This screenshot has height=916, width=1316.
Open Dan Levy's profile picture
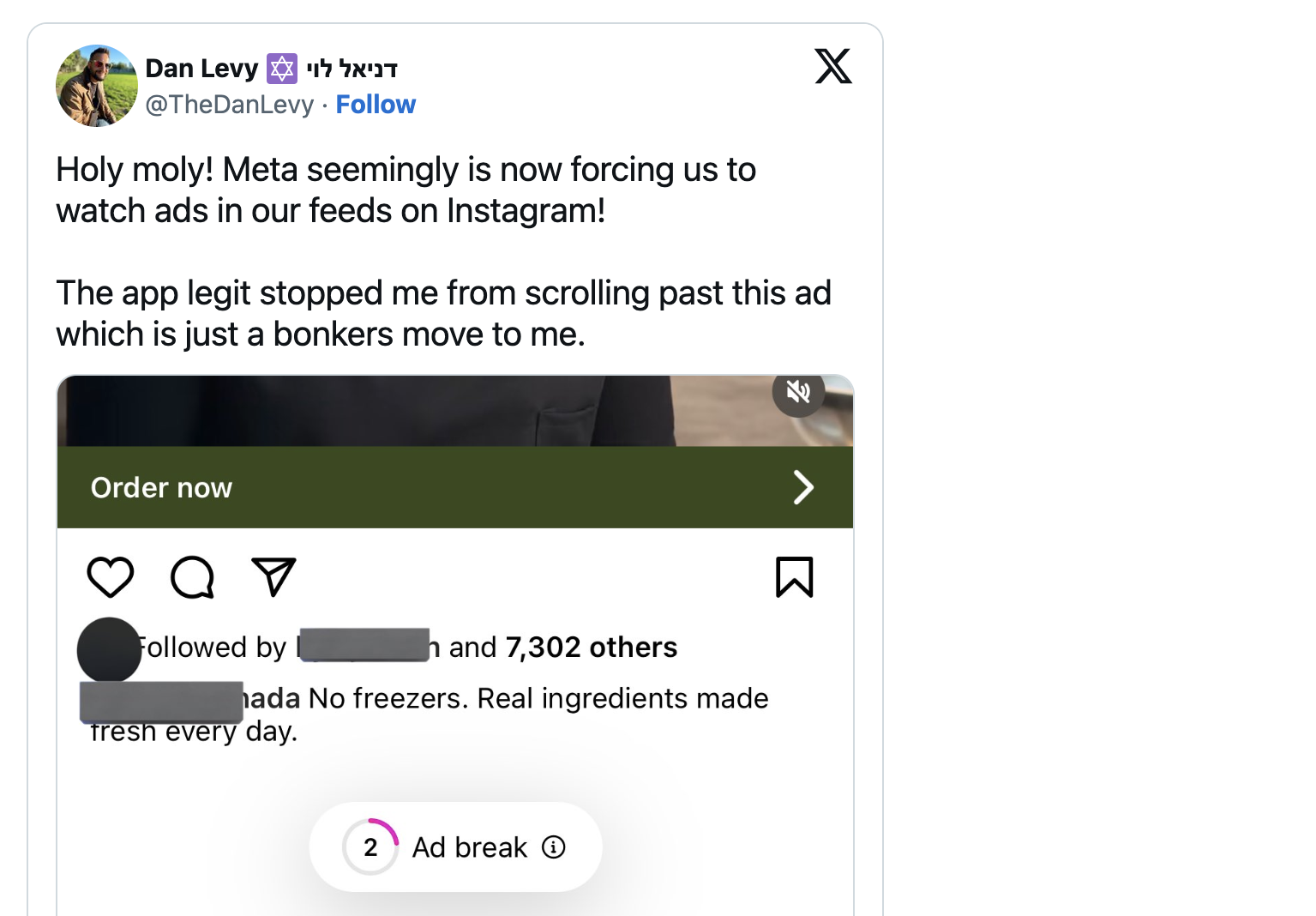pos(97,86)
